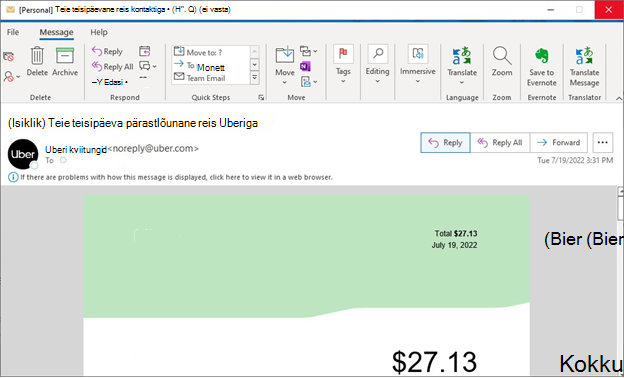Open the Tags flag menu
This screenshot has height=378, width=624.
pos(343,64)
